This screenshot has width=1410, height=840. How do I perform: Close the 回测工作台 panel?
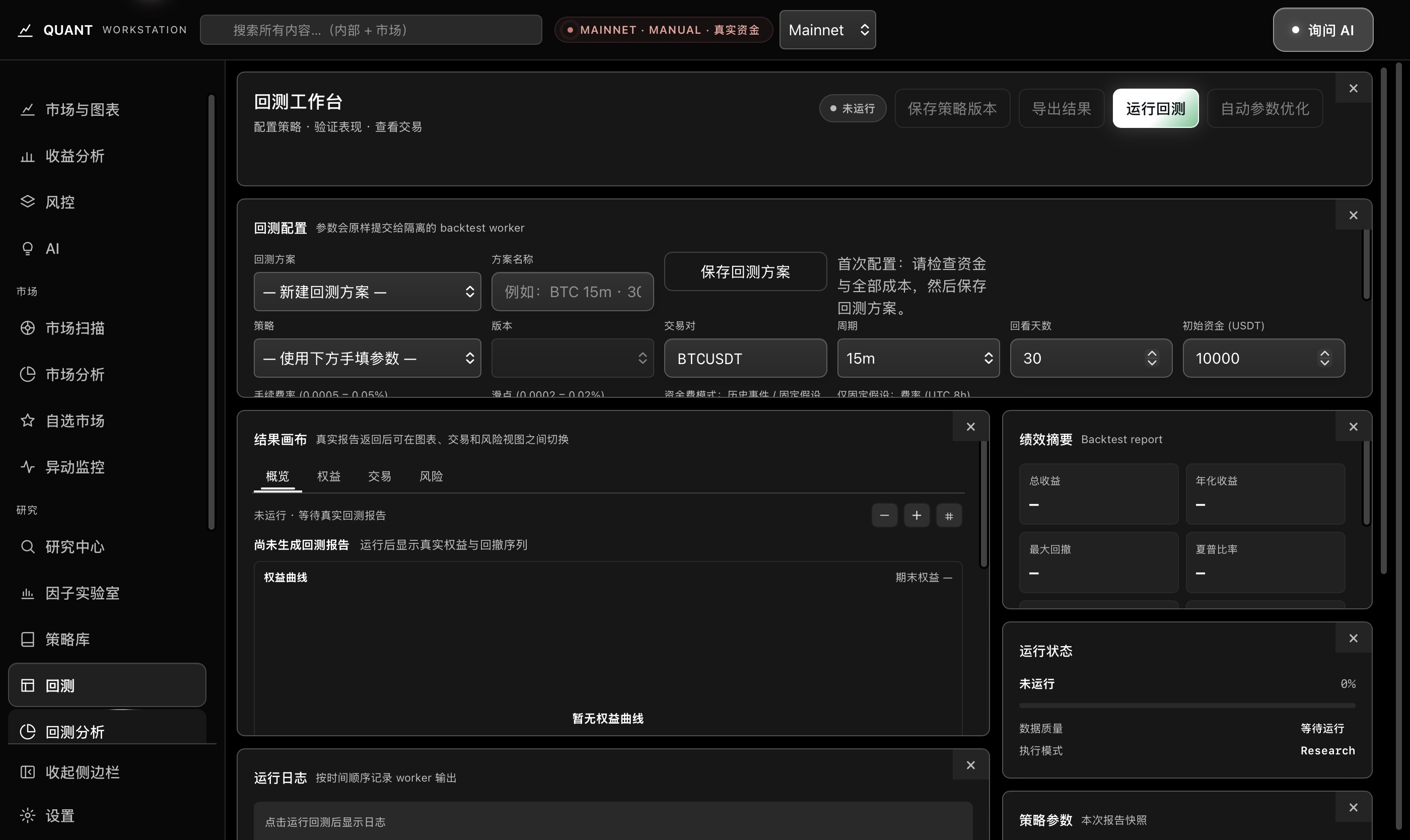[x=1354, y=88]
